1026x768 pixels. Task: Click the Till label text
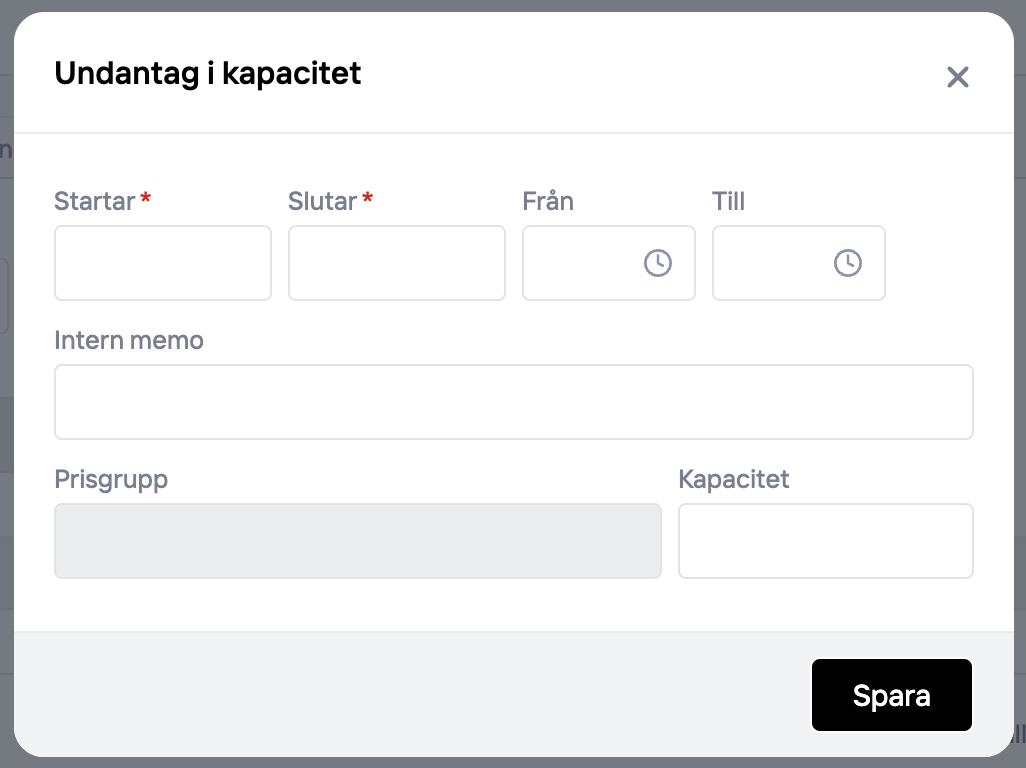[x=729, y=201]
